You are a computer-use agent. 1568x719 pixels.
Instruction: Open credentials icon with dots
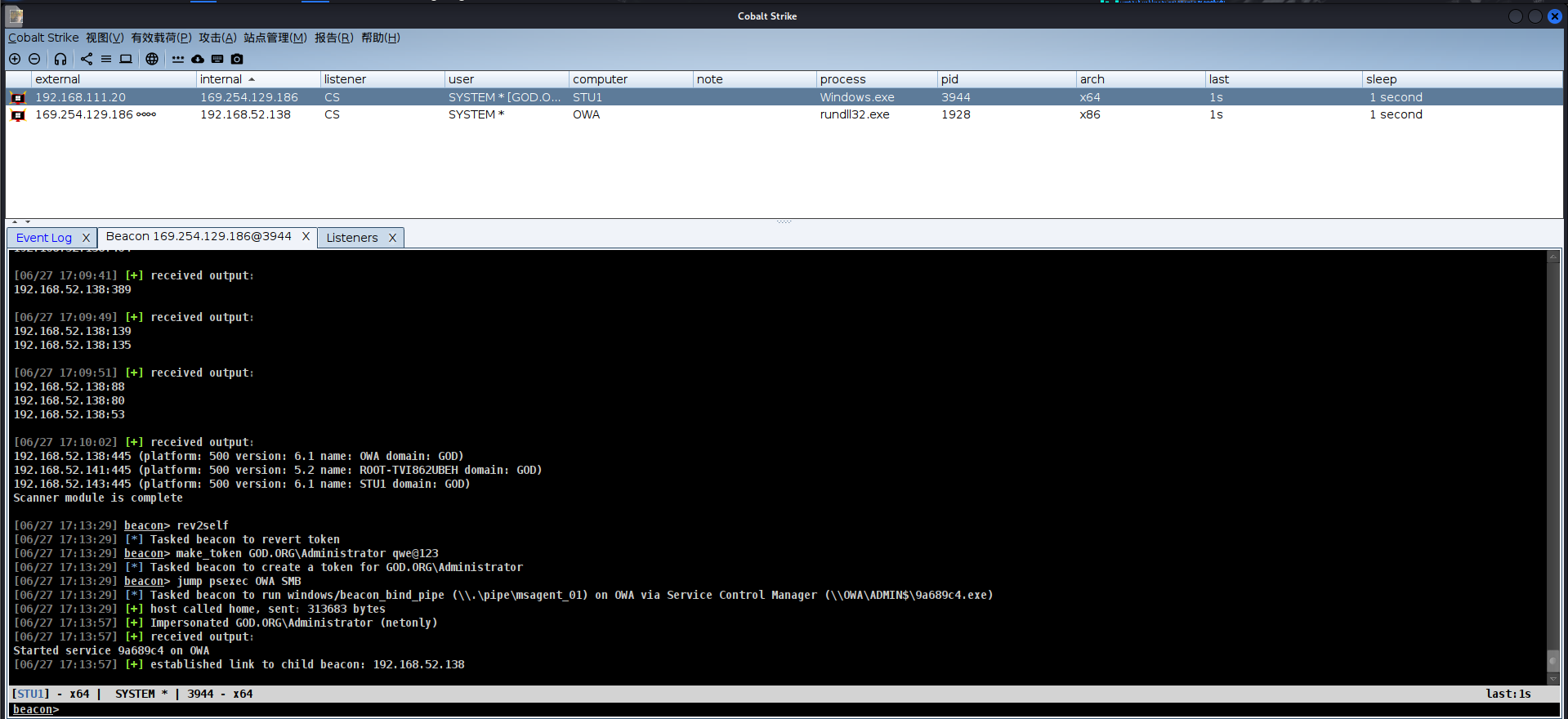pos(178,59)
